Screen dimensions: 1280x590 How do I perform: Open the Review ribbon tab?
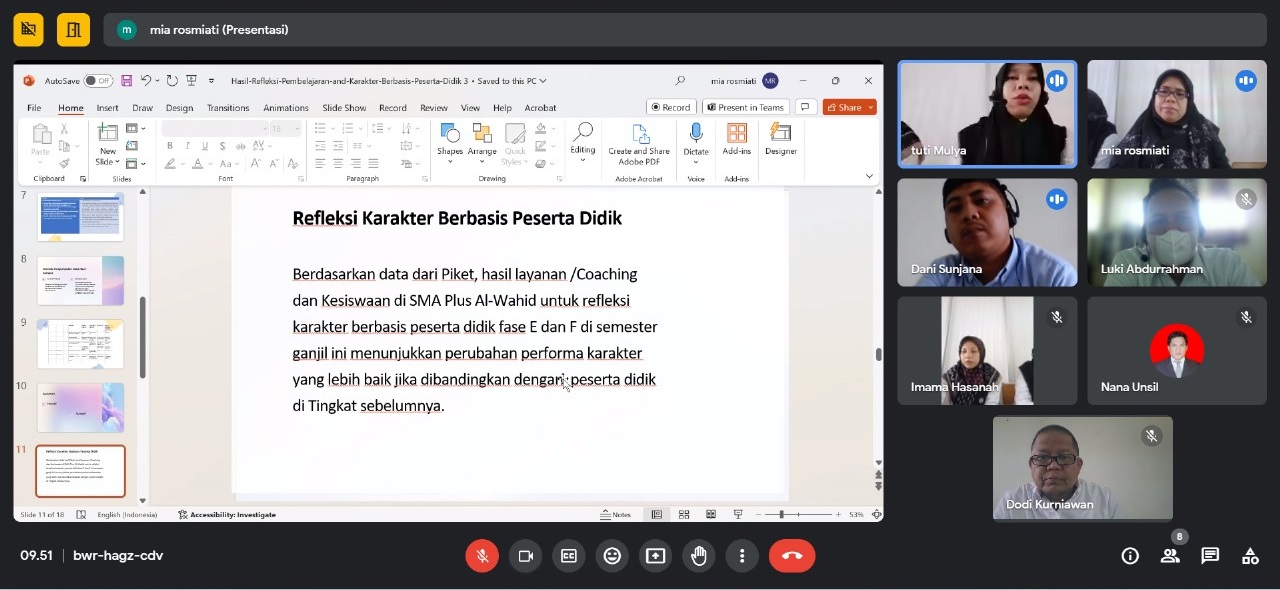click(434, 108)
